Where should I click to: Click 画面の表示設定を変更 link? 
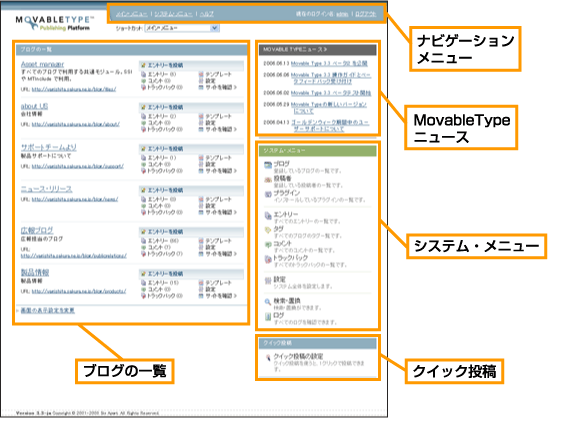[x=48, y=310]
